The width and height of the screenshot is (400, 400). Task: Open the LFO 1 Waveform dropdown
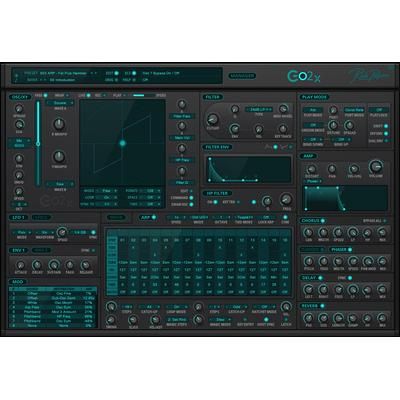(x=44, y=232)
